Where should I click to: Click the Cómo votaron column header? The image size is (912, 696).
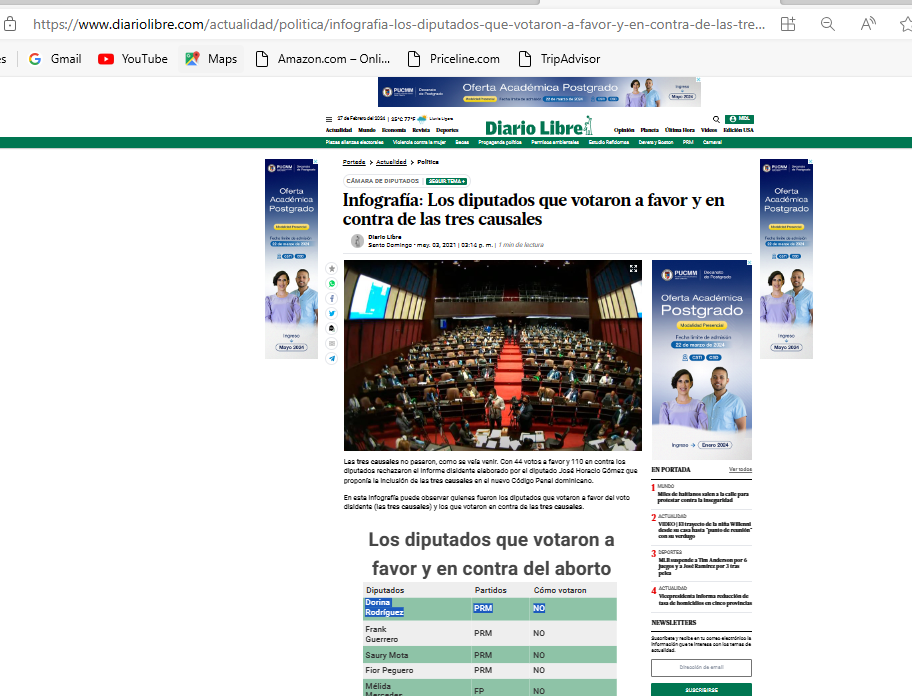(560, 590)
